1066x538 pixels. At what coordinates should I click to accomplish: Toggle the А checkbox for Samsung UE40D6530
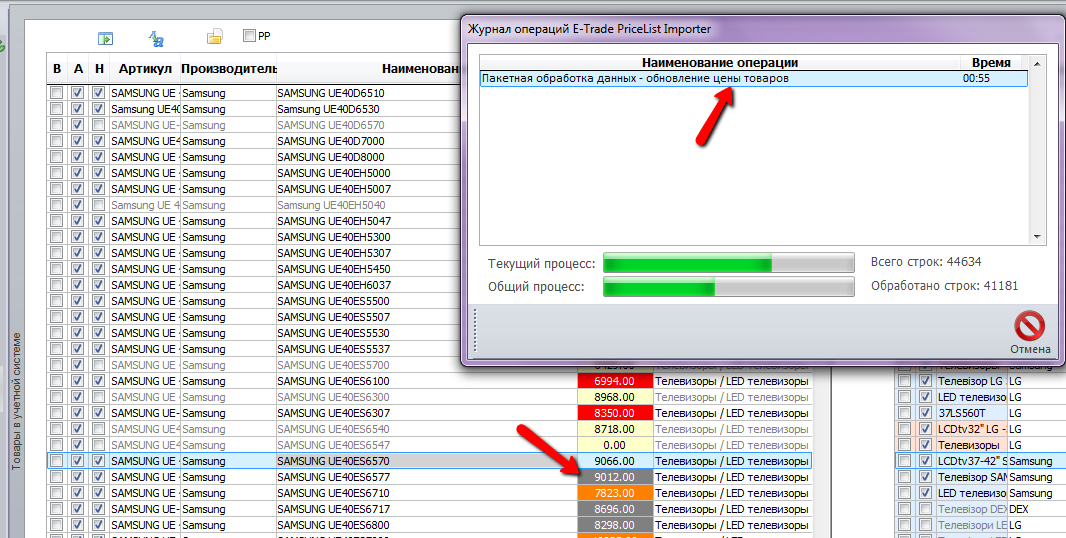pyautogui.click(x=78, y=109)
